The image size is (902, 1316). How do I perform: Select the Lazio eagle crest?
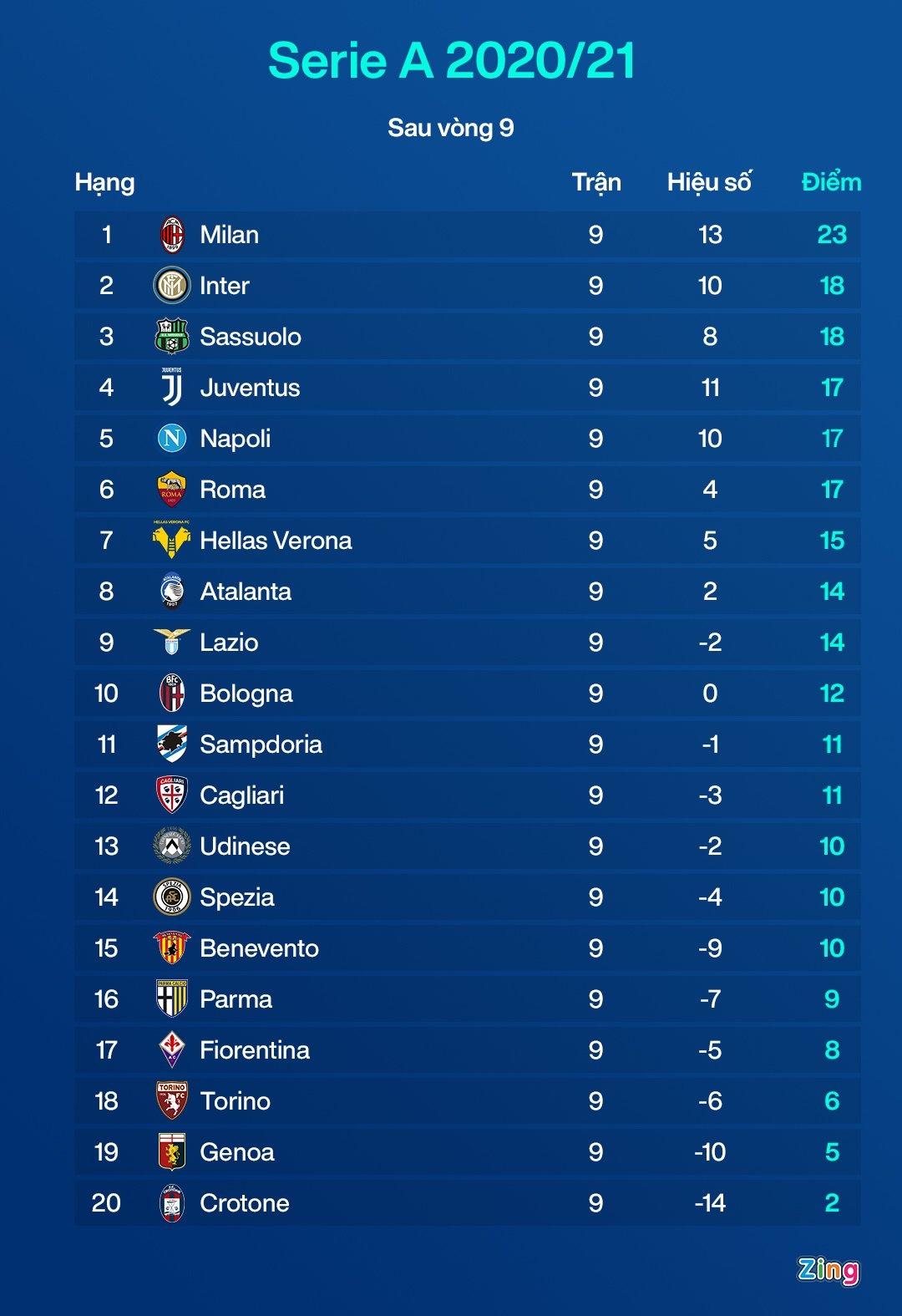[172, 642]
